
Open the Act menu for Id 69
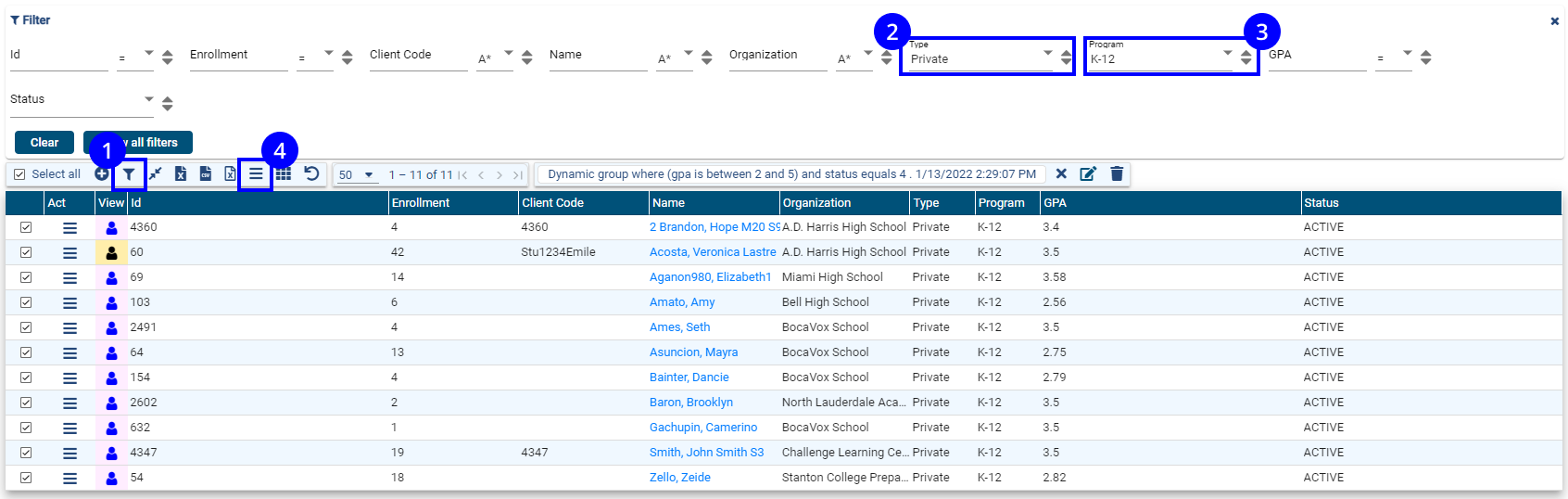[70, 277]
